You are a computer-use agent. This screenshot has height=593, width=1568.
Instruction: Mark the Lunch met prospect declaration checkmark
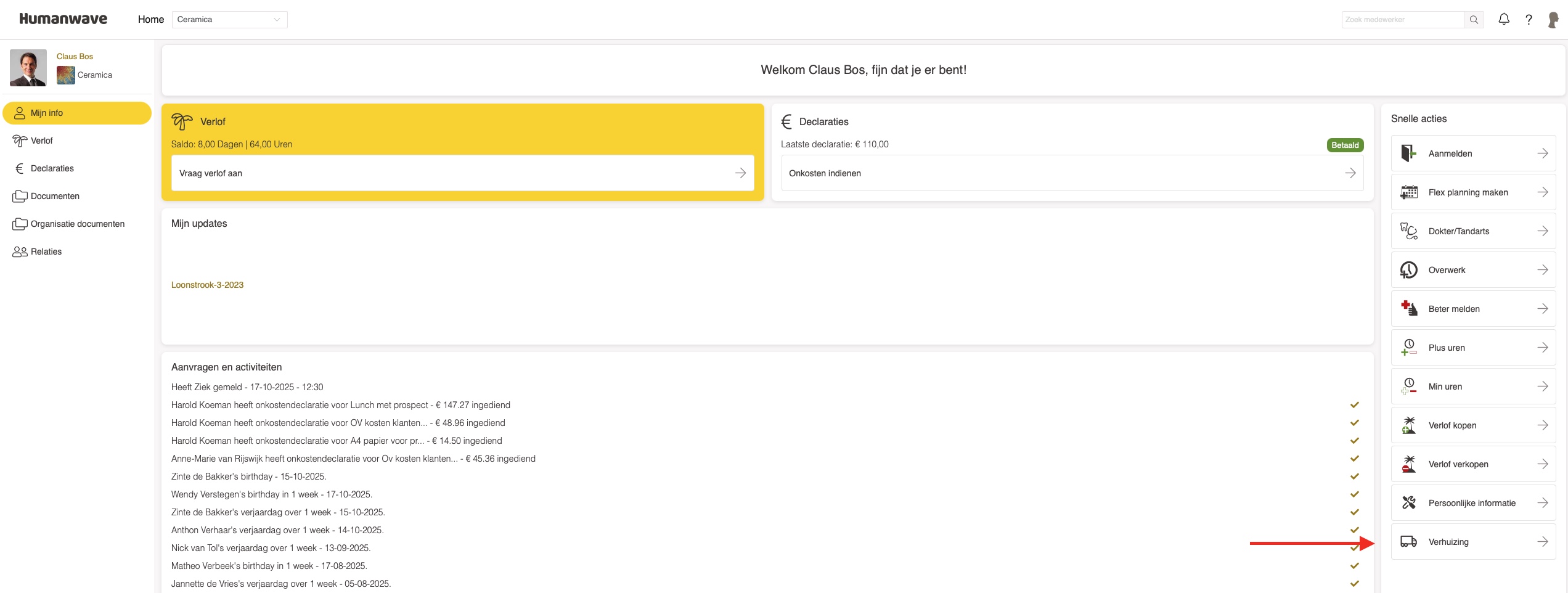1355,405
